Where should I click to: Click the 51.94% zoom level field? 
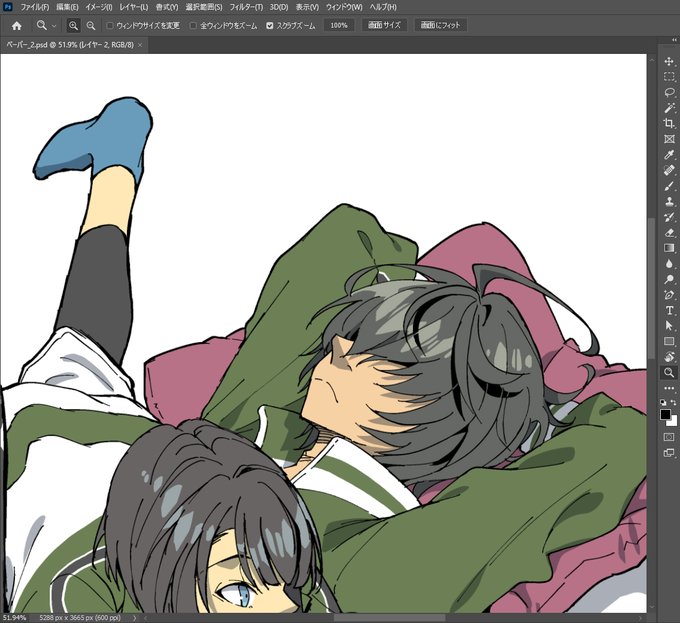pyautogui.click(x=14, y=617)
